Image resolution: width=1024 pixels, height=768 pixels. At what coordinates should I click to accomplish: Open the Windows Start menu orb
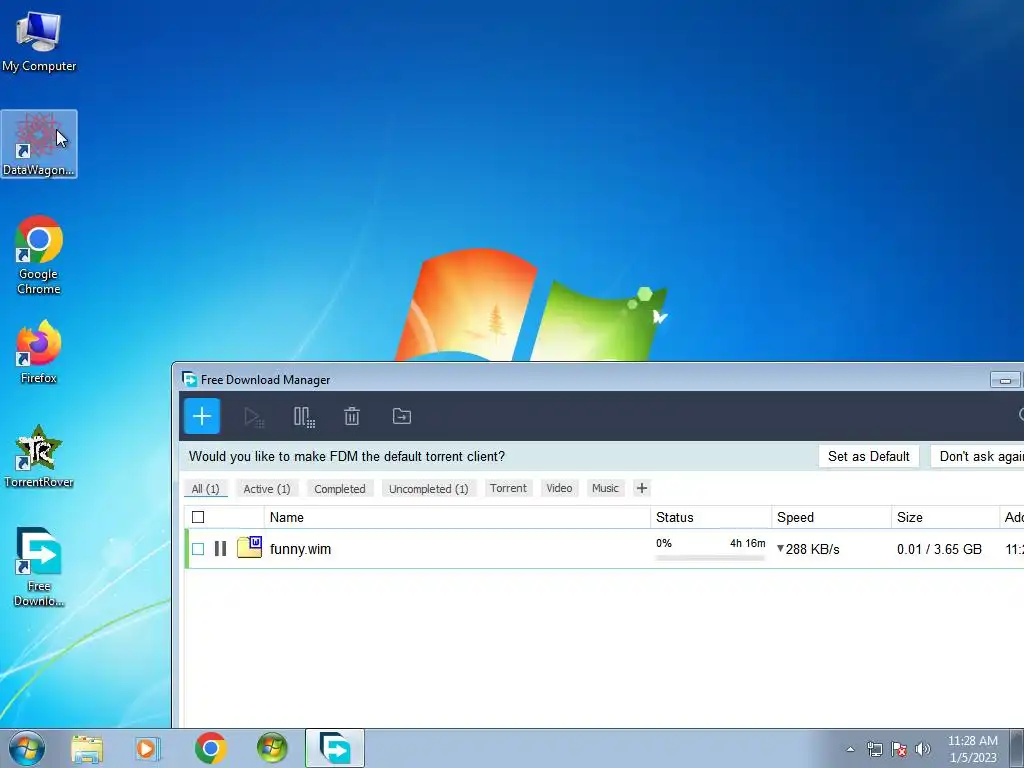[27, 748]
